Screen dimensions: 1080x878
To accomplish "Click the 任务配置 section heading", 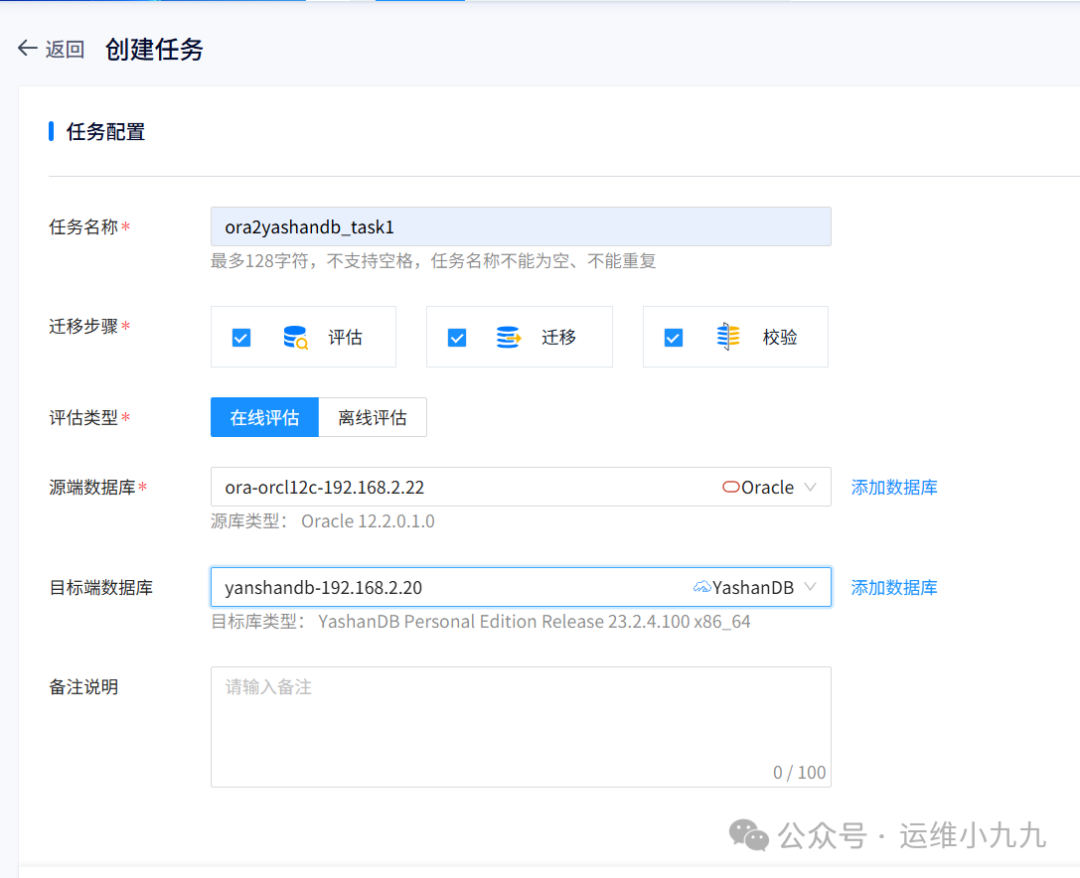I will coord(105,132).
